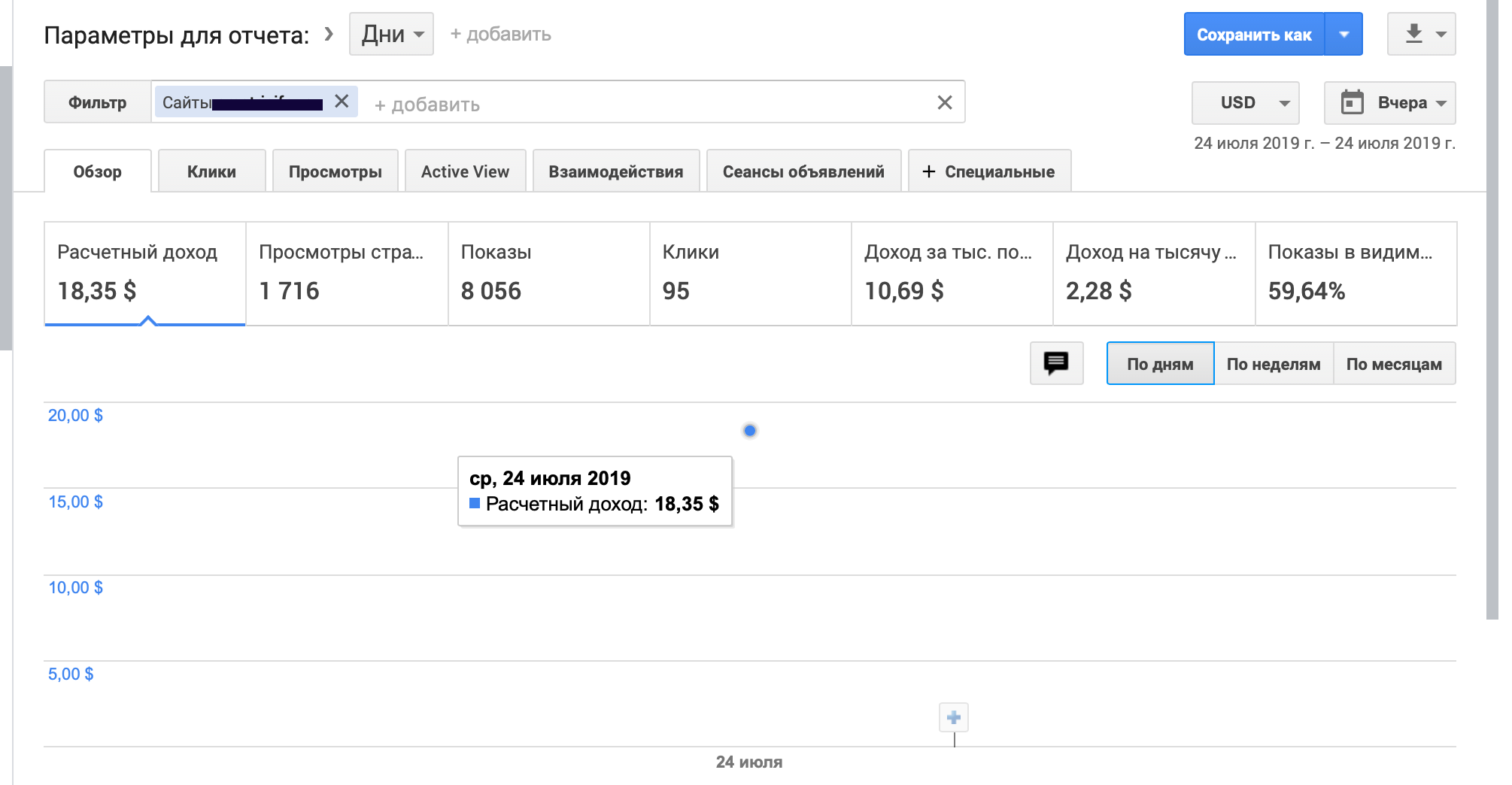Select the blue data point on chart
Viewport: 1512px width, 785px height.
750,431
